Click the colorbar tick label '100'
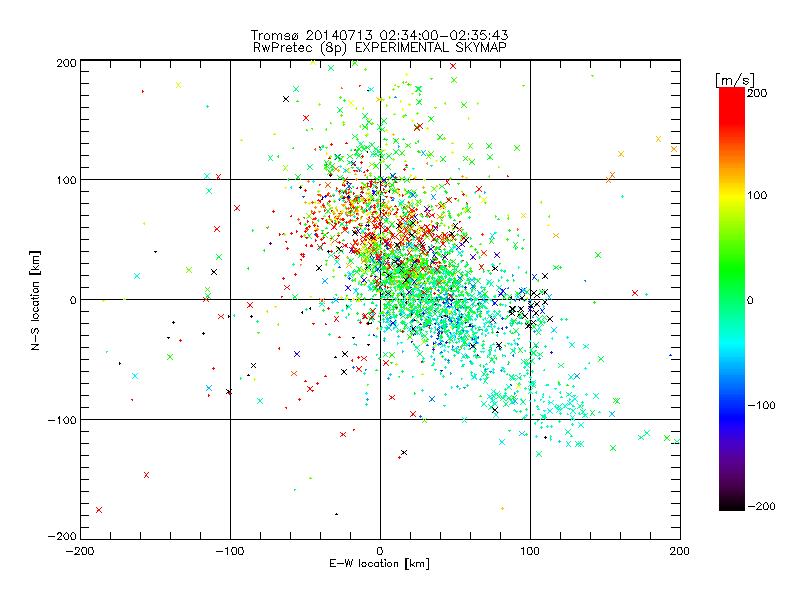Image resolution: width=800 pixels, height=600 pixels. [x=757, y=195]
